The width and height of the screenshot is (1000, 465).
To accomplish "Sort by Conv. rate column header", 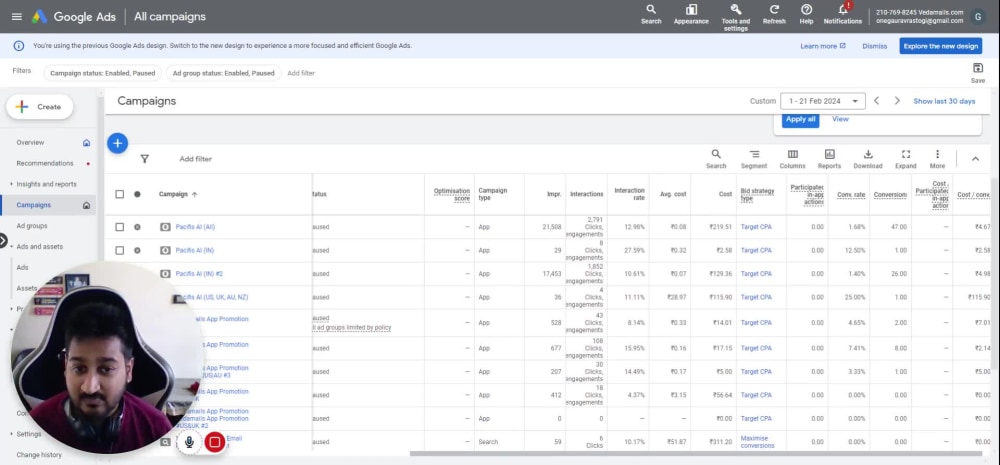I will 850,194.
